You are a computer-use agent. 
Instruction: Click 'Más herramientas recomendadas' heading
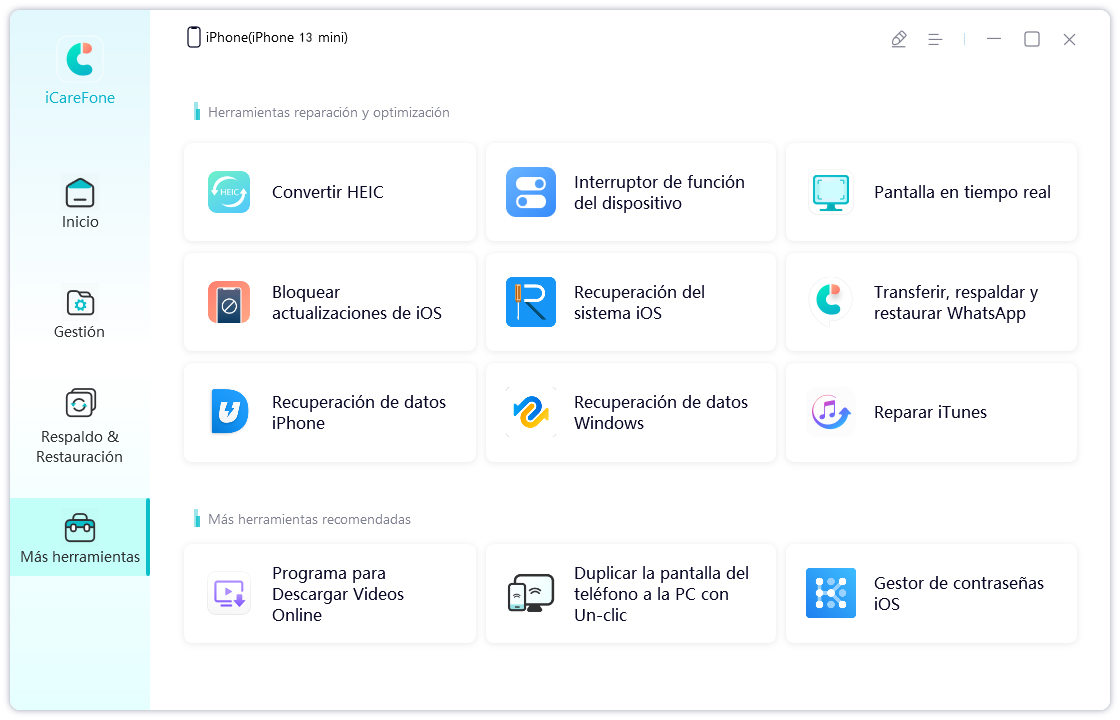(309, 519)
